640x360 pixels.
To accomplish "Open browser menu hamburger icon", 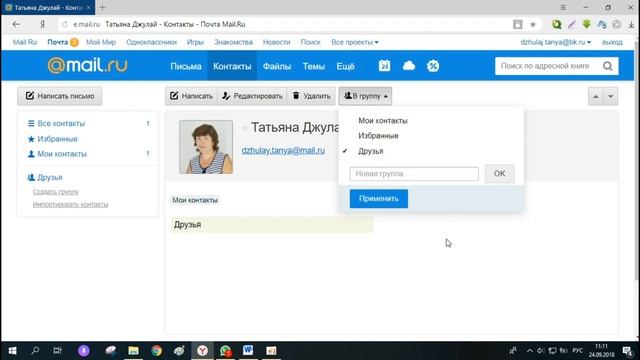I will click(563, 7).
